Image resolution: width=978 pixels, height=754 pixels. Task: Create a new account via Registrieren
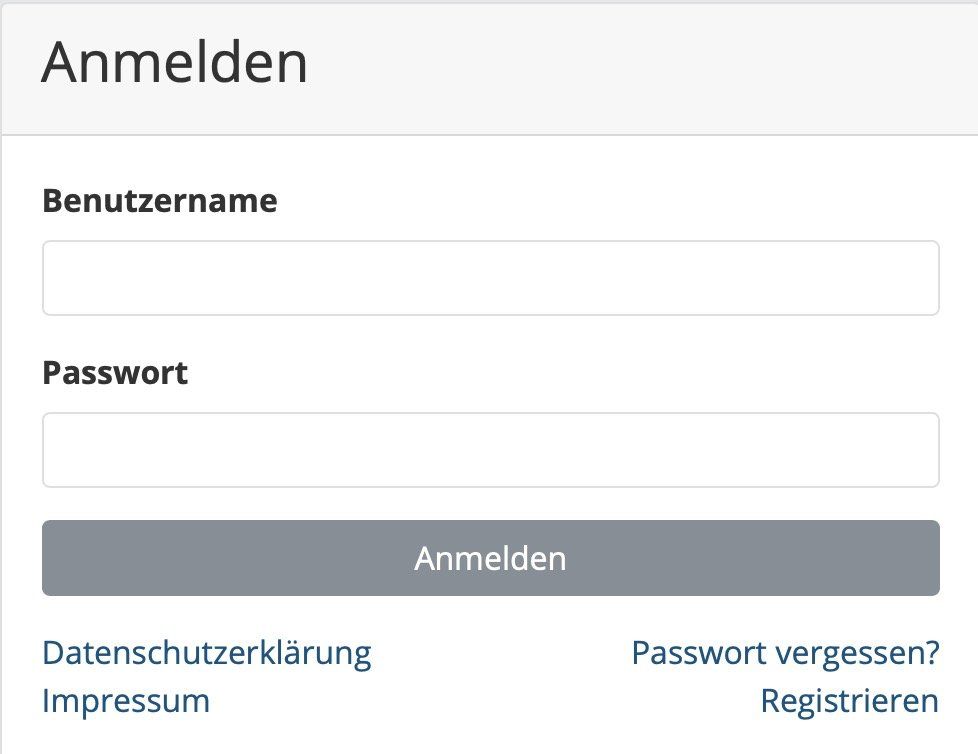[849, 701]
